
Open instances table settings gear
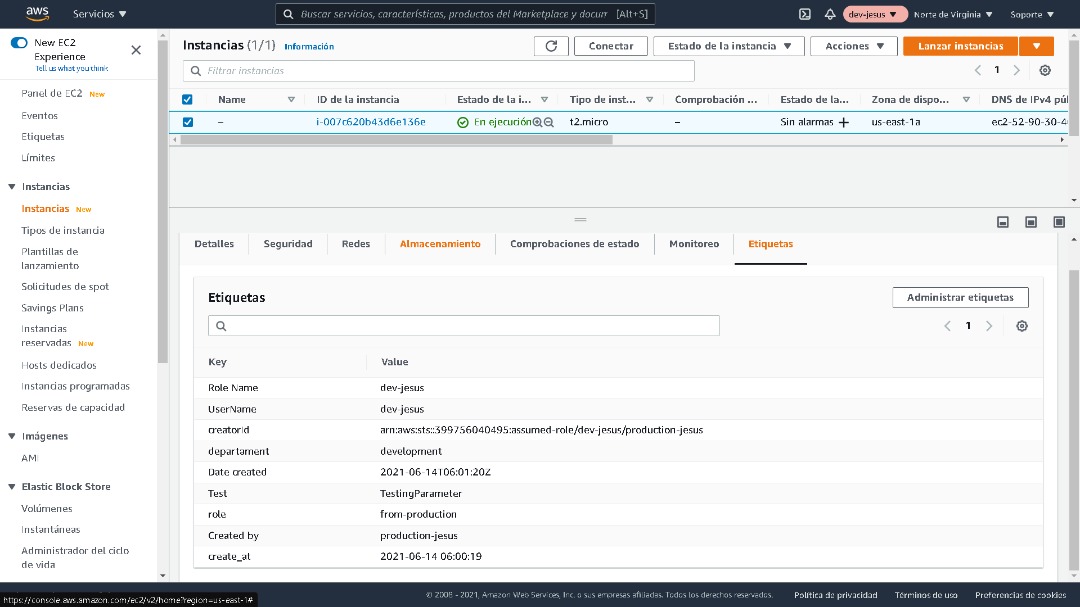(x=1045, y=70)
